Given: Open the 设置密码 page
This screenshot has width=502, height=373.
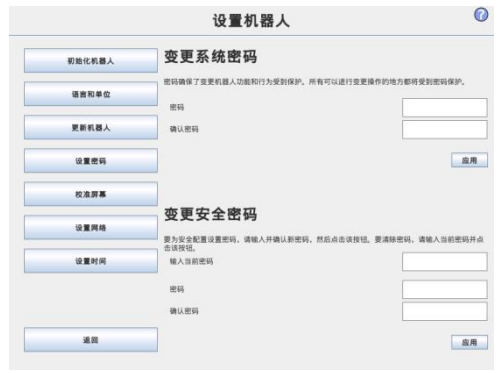Looking at the screenshot, I should [x=91, y=161].
